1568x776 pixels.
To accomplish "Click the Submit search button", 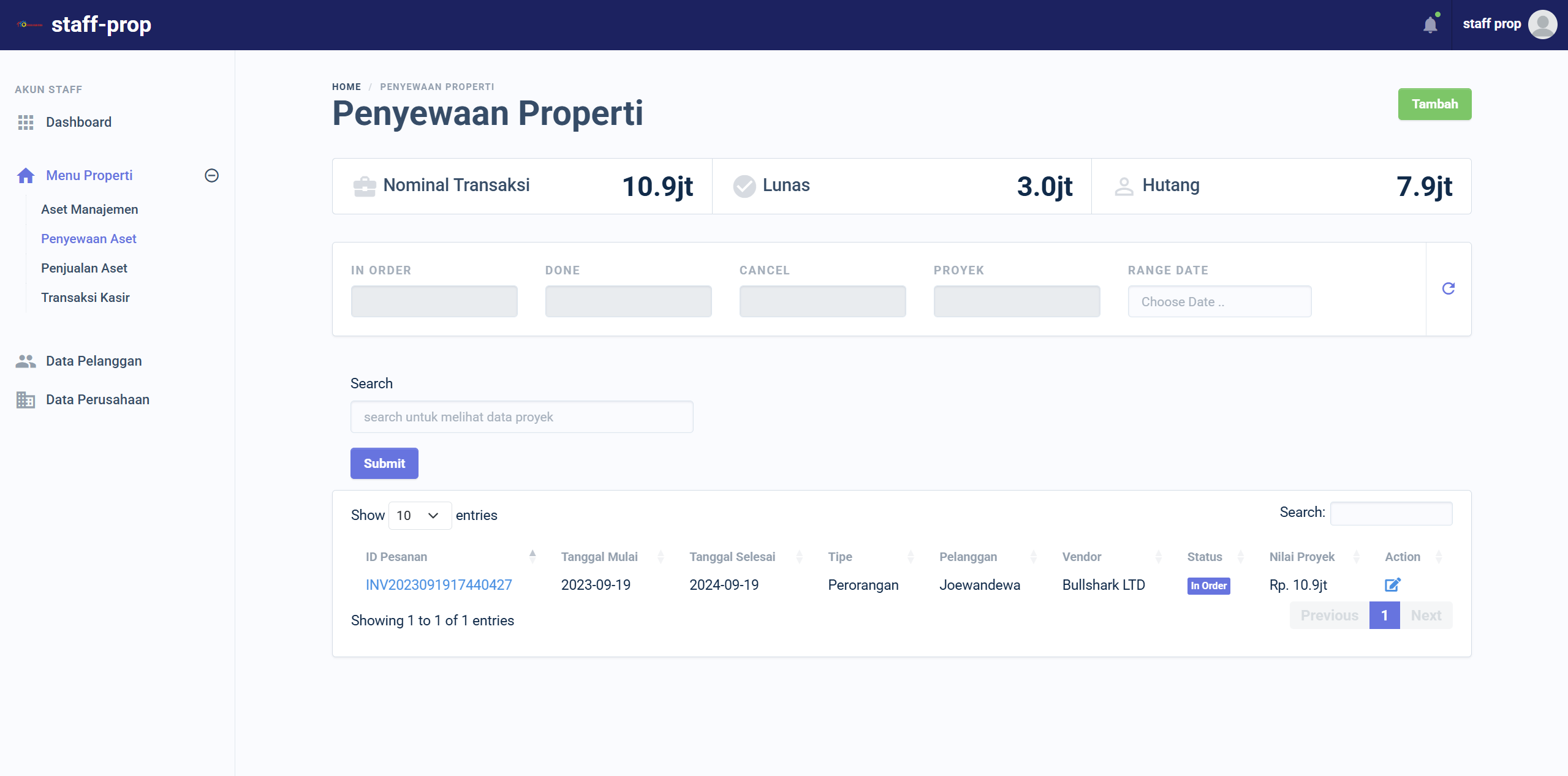I will pos(384,464).
